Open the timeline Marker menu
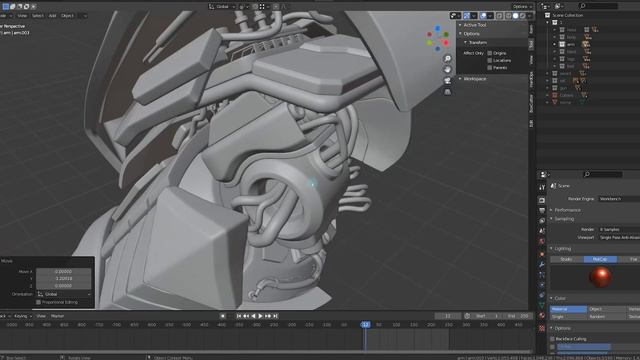 [57, 316]
